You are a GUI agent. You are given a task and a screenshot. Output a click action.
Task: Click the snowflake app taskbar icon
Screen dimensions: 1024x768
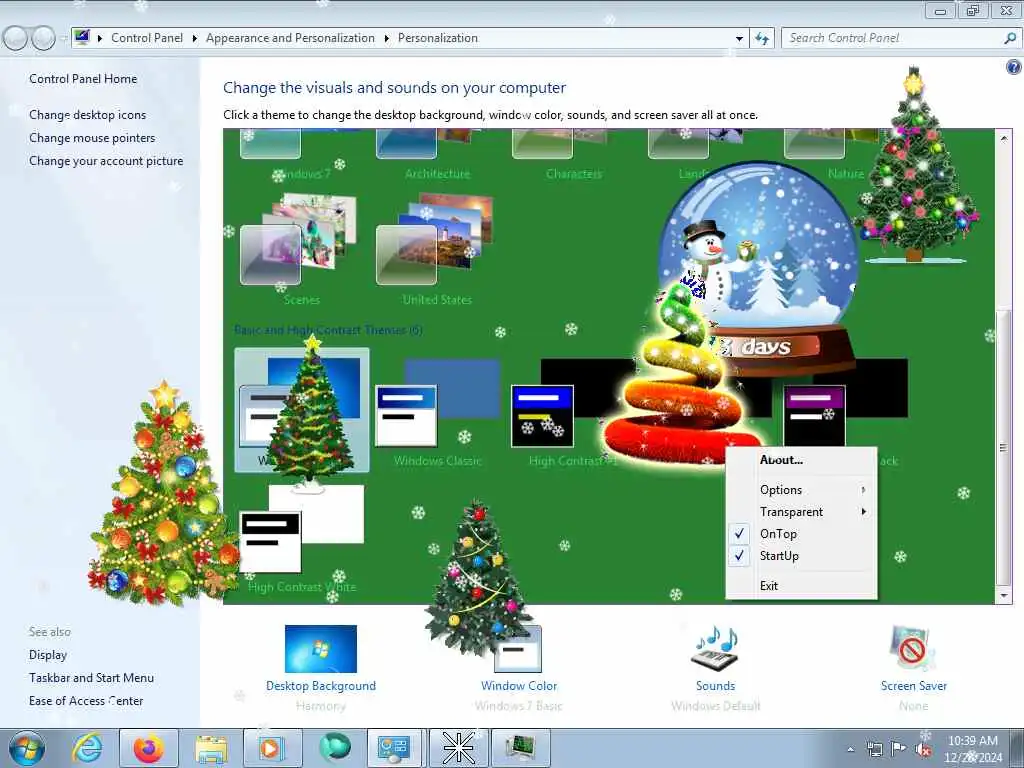click(458, 748)
